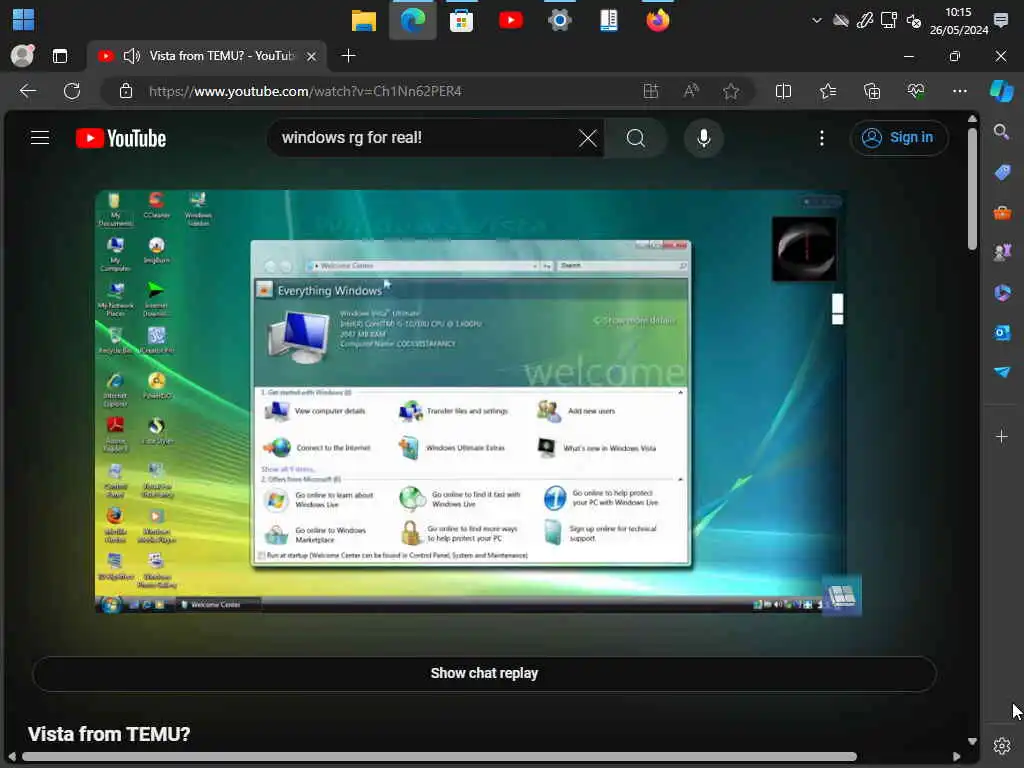
Task: Open the Windows Start menu
Action: coord(24,20)
